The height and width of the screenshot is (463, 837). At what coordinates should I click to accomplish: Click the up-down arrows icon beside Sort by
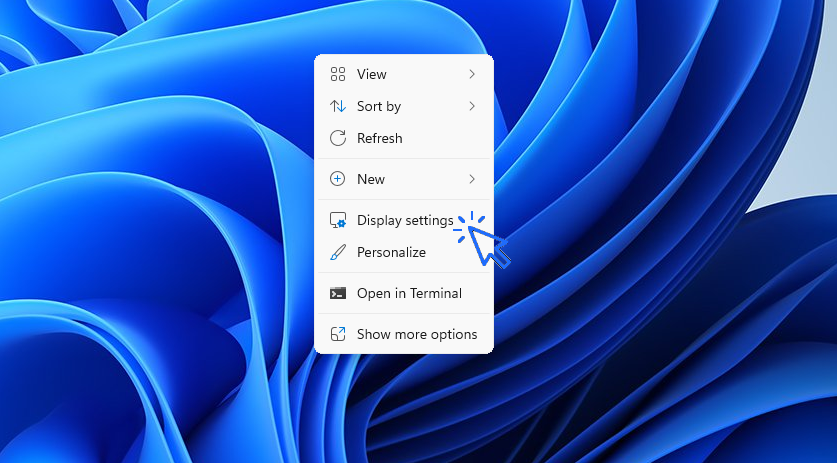338,106
